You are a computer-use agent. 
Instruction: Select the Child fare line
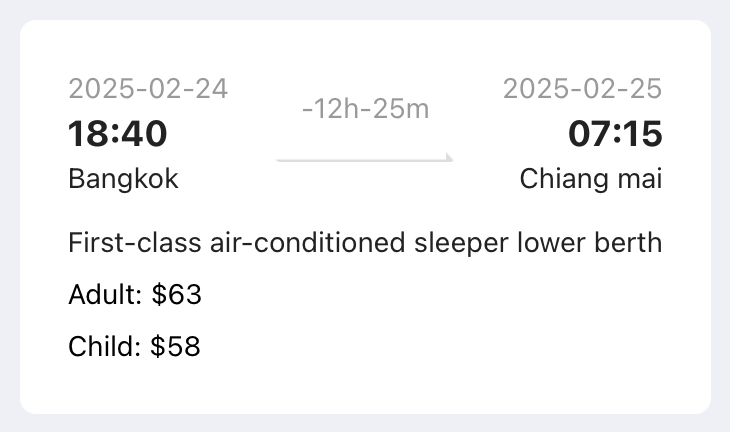pyautogui.click(x=134, y=347)
